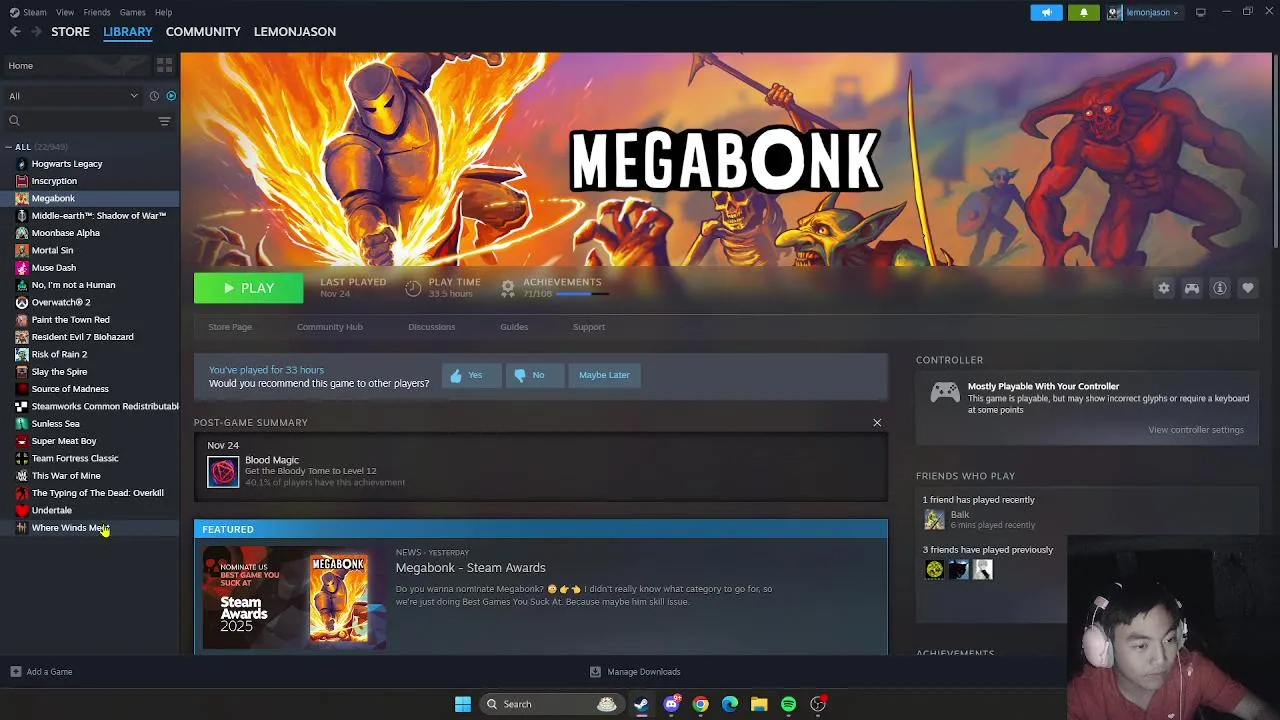1280x720 pixels.
Task: Open advanced filter options icon
Action: click(165, 121)
